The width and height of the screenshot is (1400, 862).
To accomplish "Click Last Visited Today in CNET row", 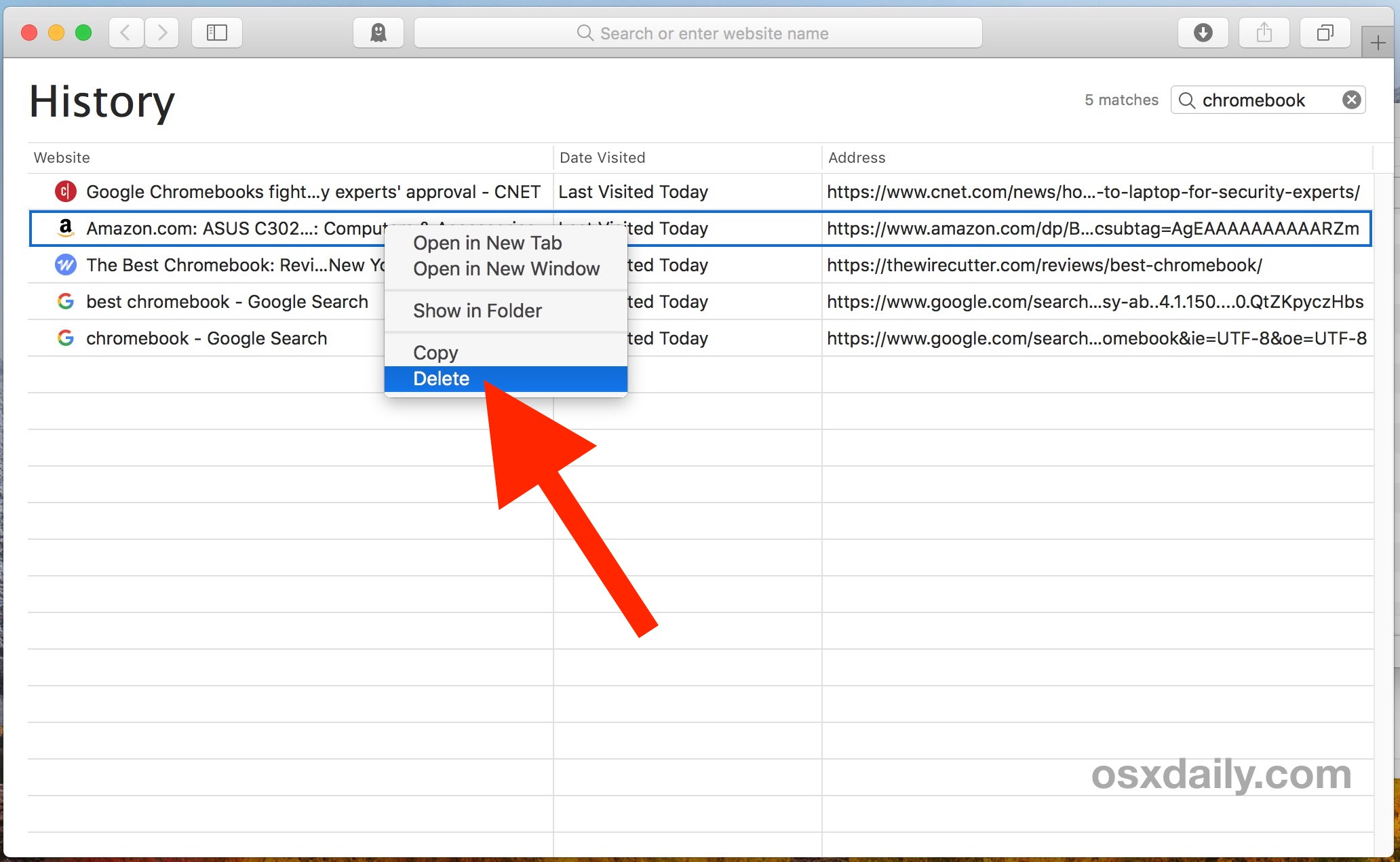I will click(x=633, y=192).
